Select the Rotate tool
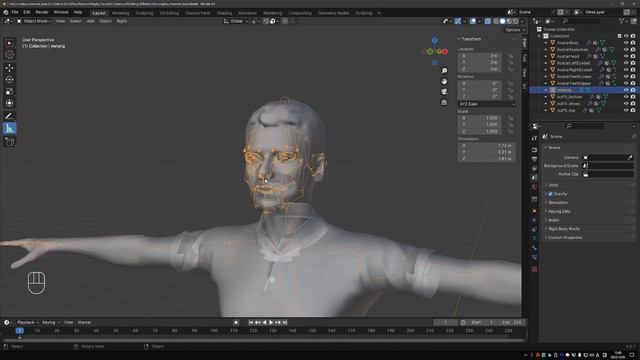Viewport: 640px width, 360px height. click(x=9, y=80)
